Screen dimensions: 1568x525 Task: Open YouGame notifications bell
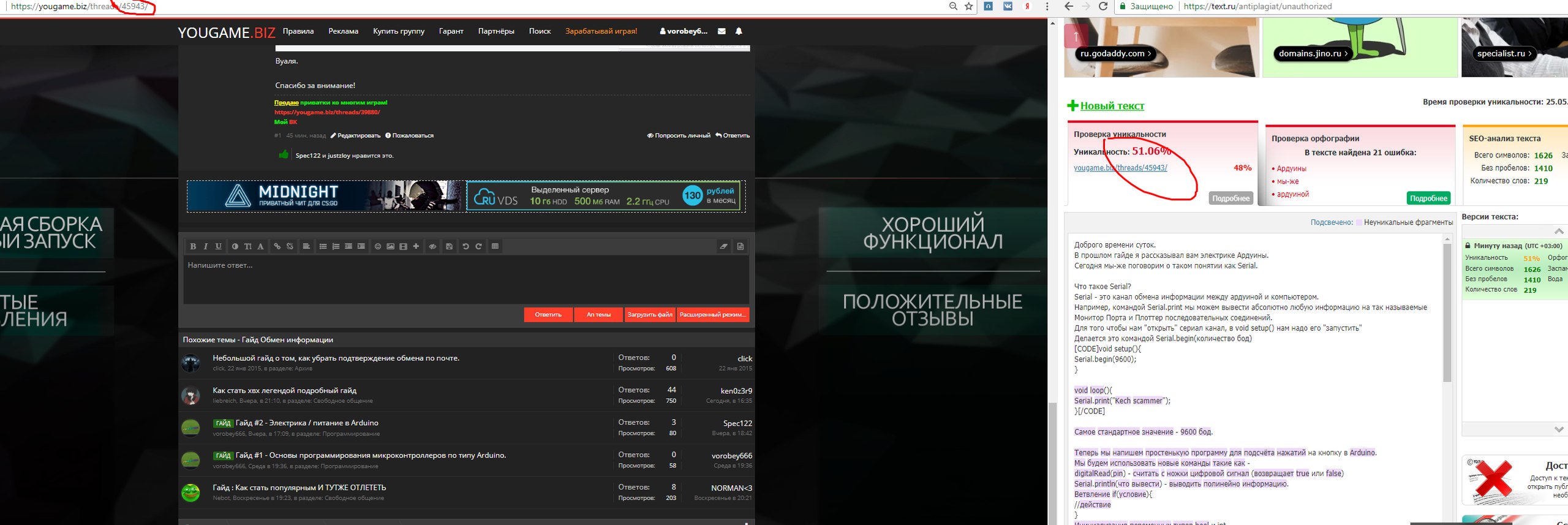pos(739,31)
